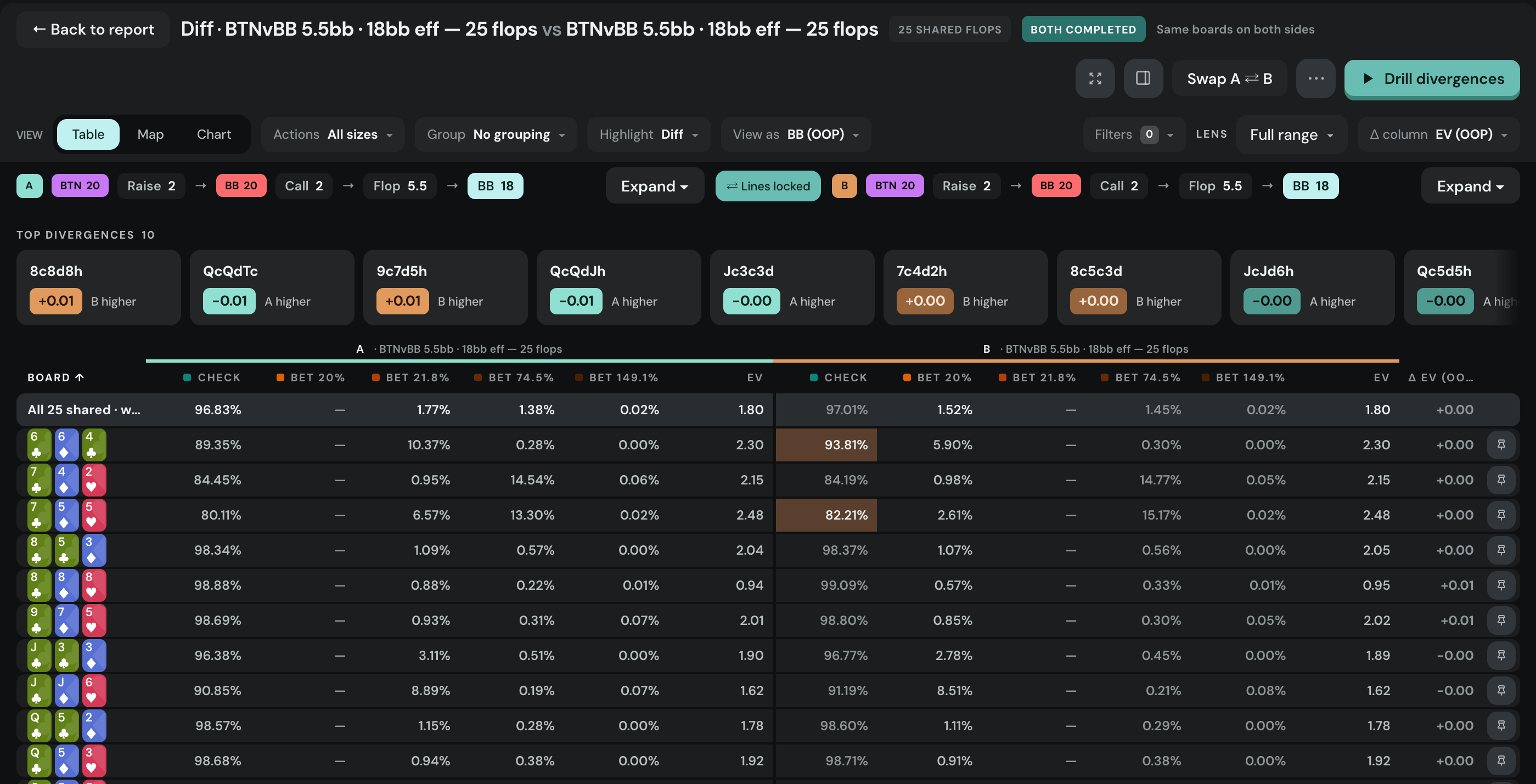
Task: Open the Full range lens dropdown
Action: pos(1291,135)
